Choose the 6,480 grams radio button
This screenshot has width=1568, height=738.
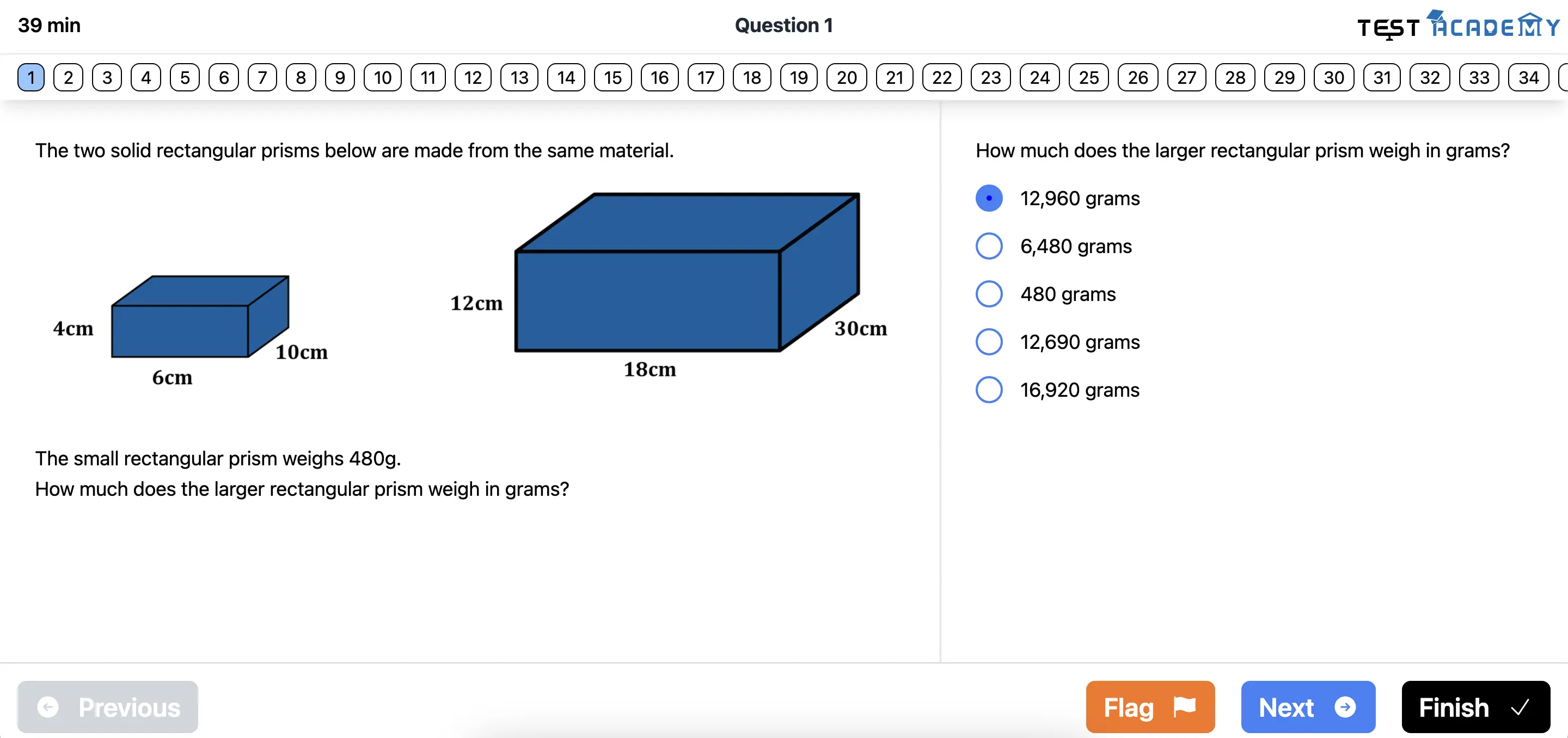tap(989, 247)
